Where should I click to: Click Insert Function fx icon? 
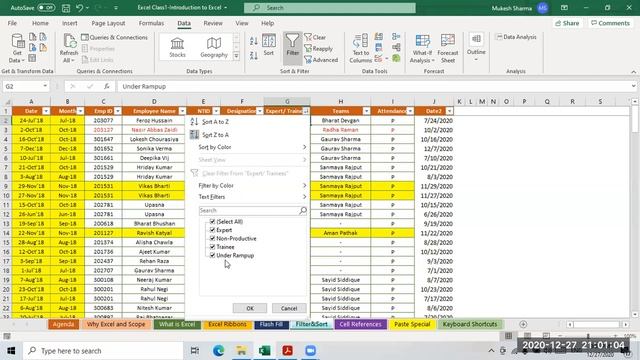pos(107,86)
